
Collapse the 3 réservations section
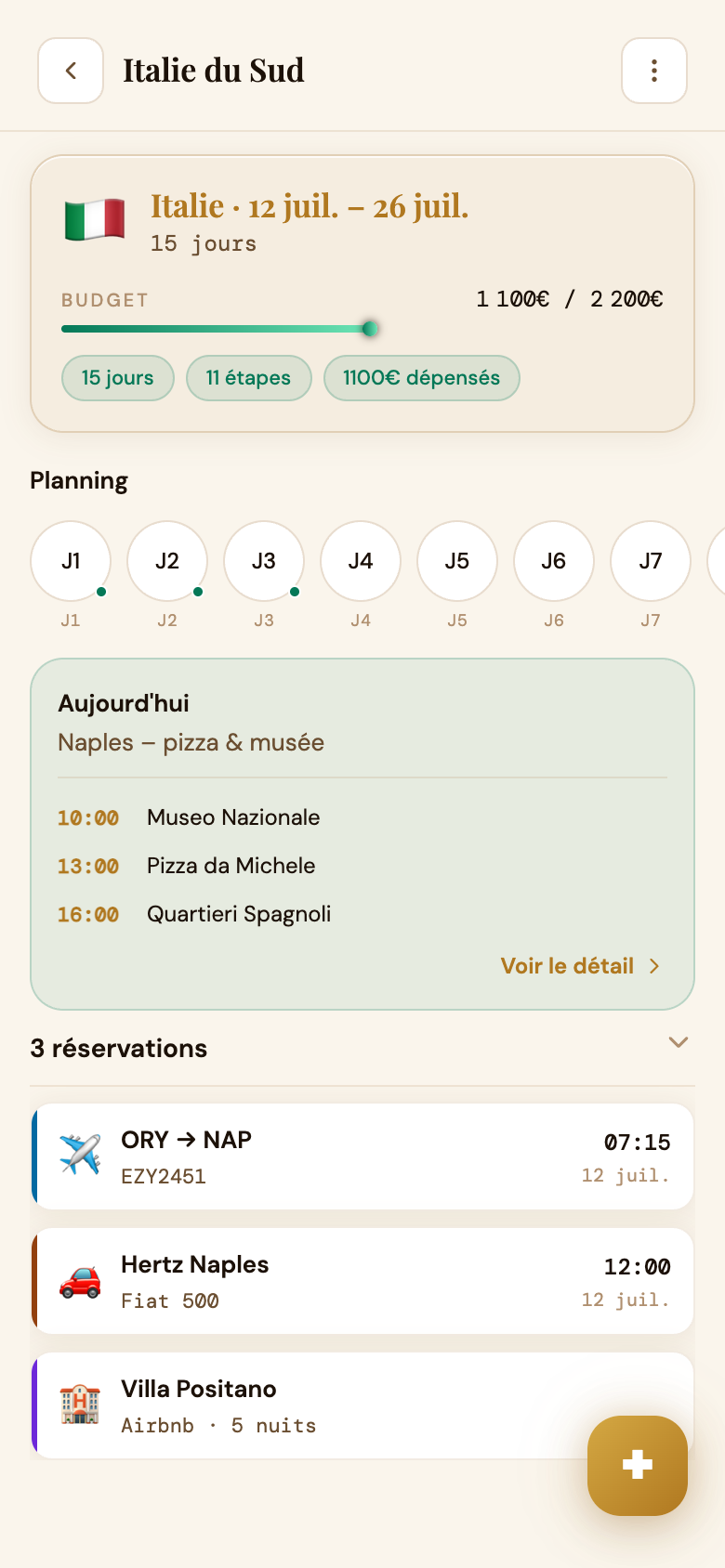pos(679,1043)
